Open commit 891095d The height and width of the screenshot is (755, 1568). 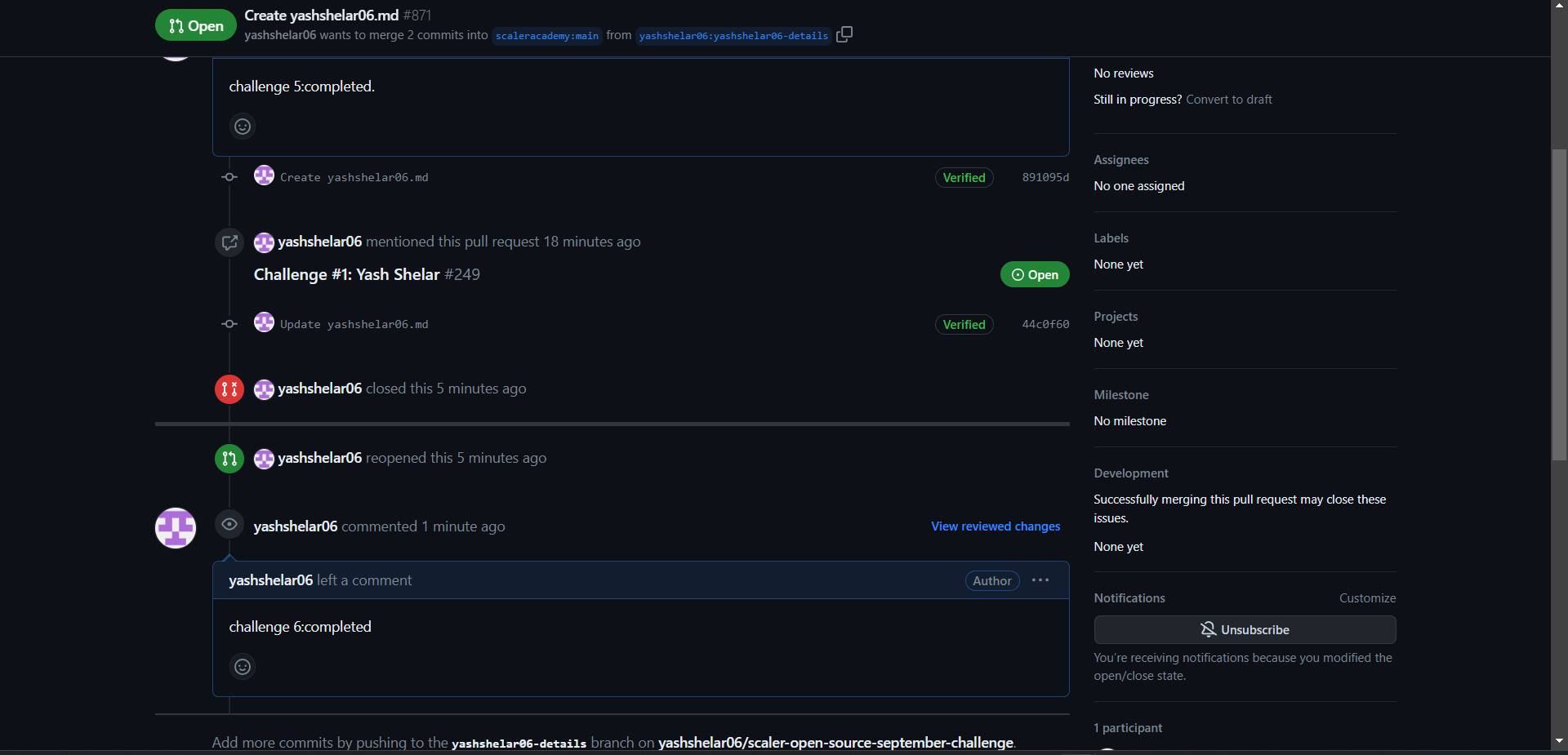click(x=1045, y=177)
